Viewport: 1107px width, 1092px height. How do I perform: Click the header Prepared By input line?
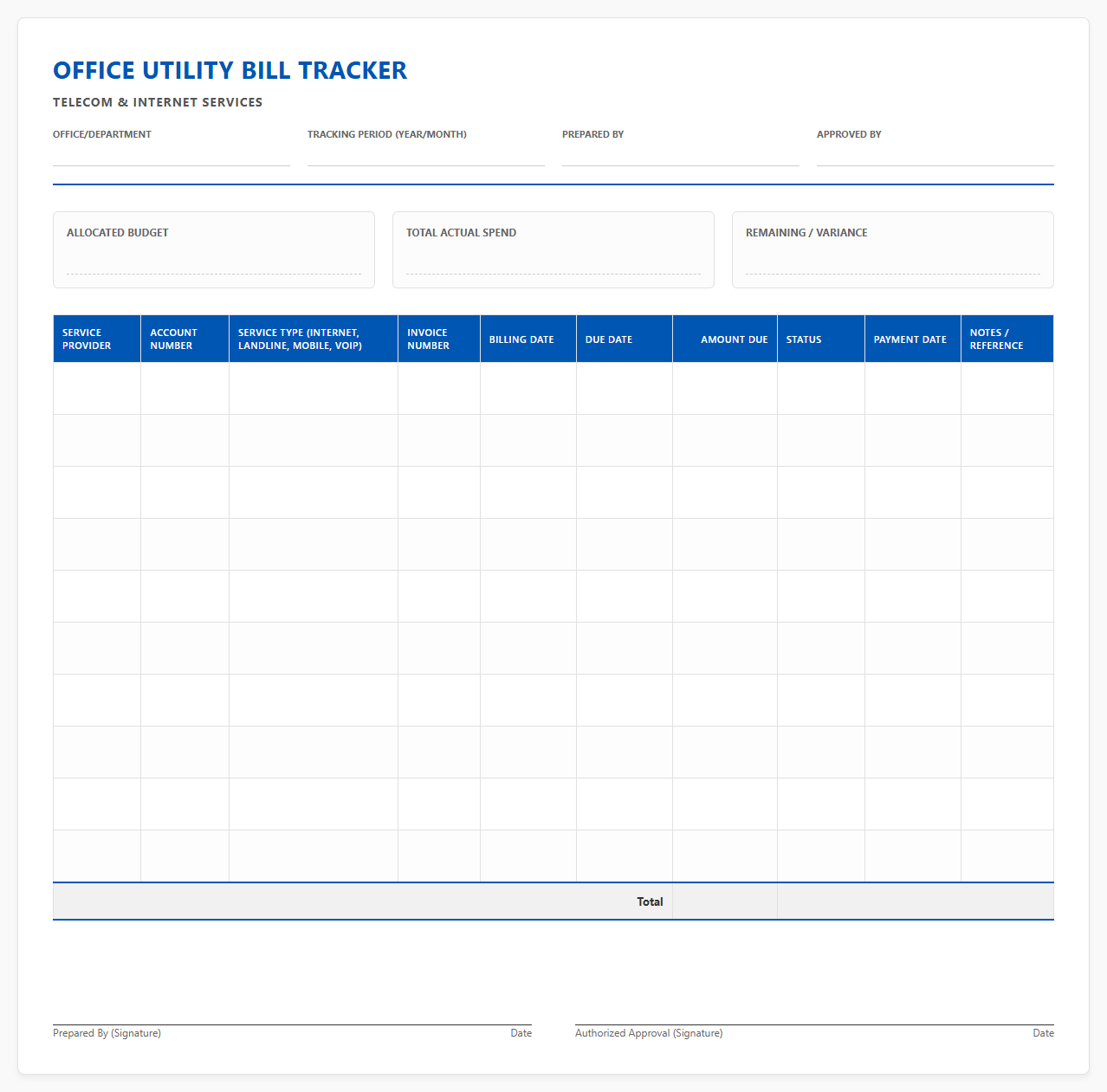tap(681, 155)
